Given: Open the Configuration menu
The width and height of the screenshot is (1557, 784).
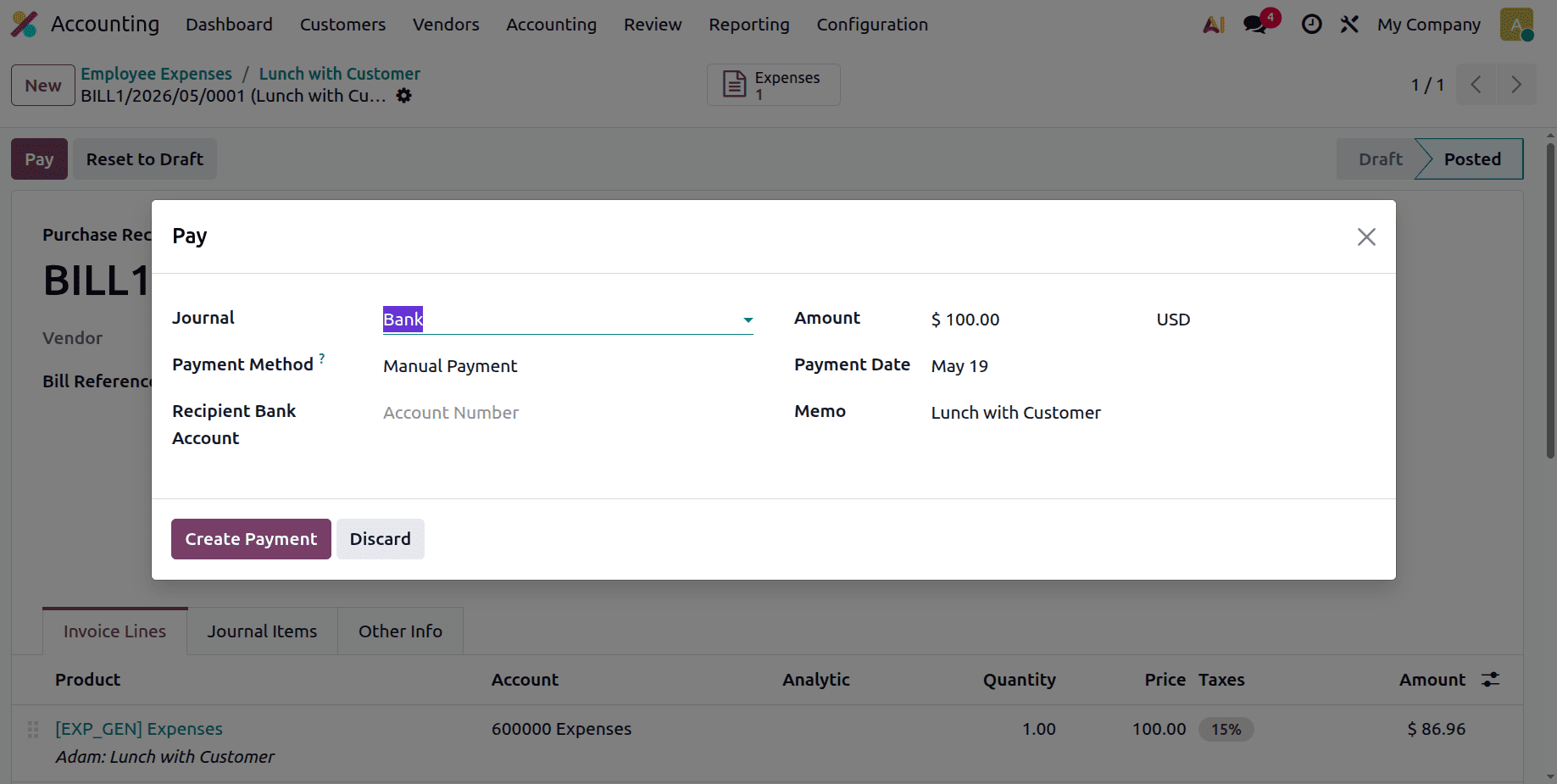Looking at the screenshot, I should [872, 25].
